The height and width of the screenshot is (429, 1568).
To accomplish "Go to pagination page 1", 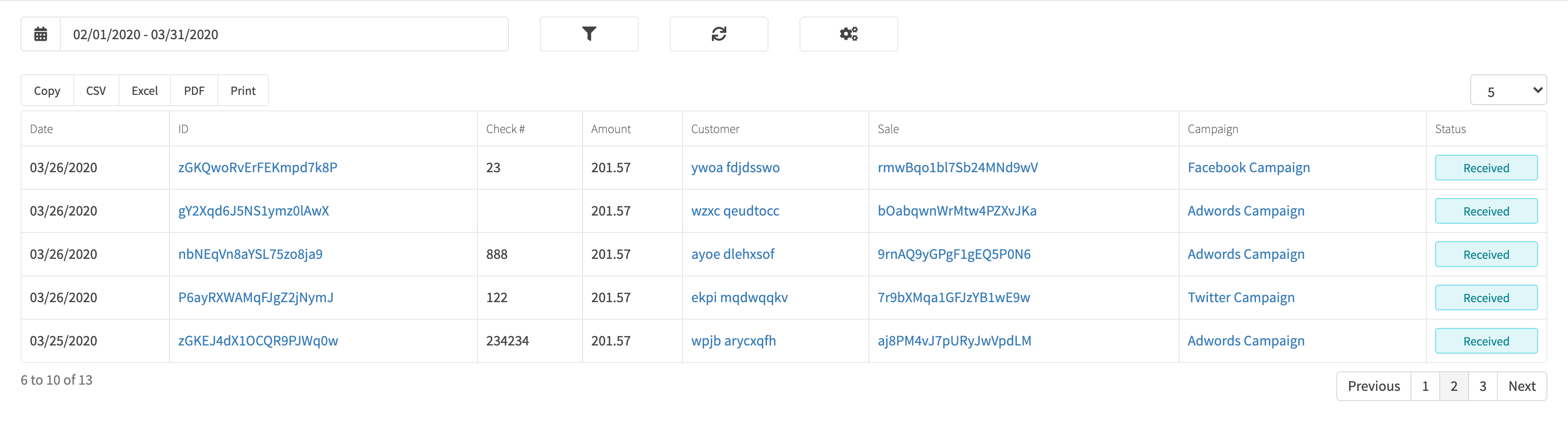I will [x=1425, y=386].
